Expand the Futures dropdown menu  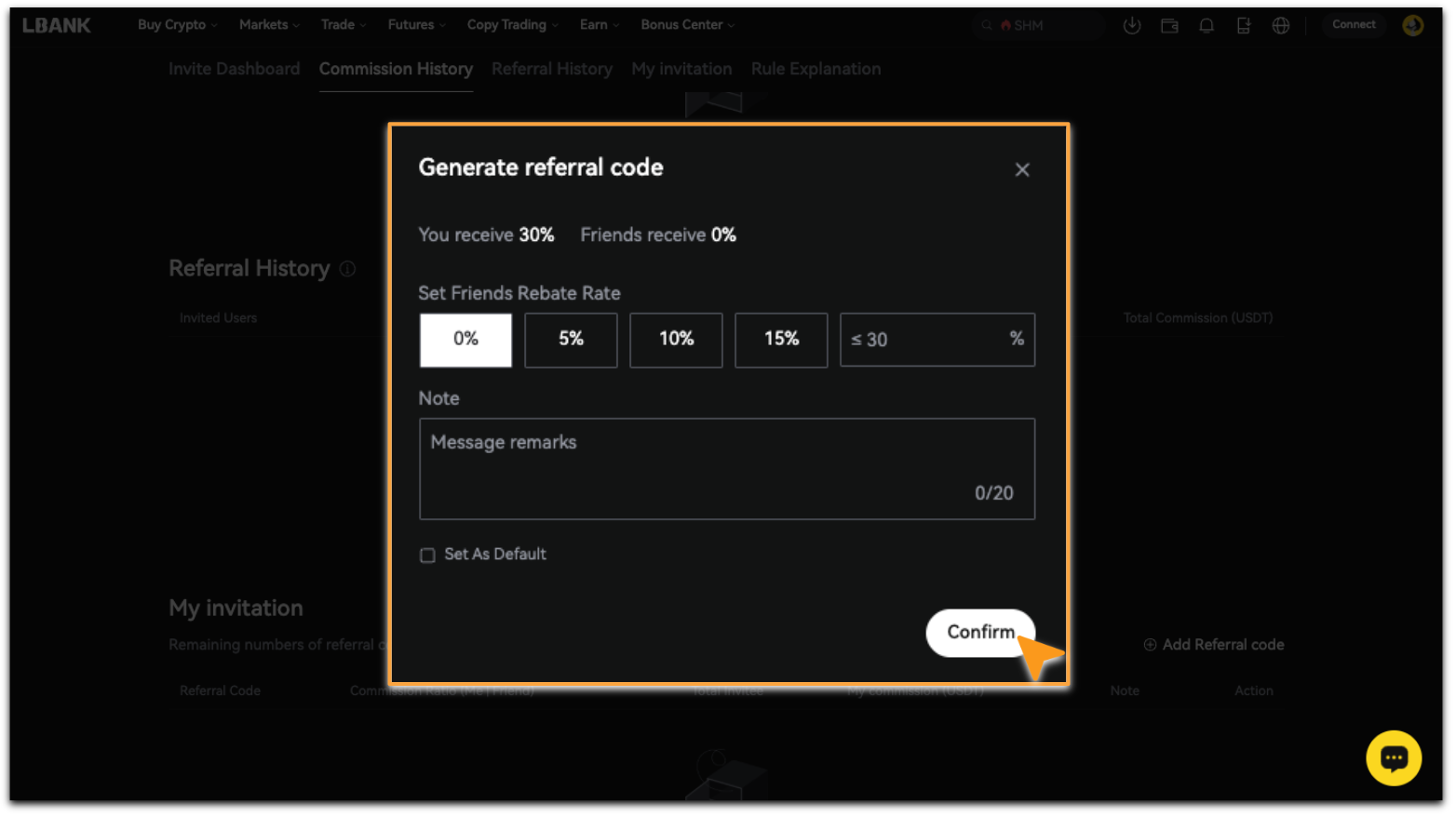416,25
